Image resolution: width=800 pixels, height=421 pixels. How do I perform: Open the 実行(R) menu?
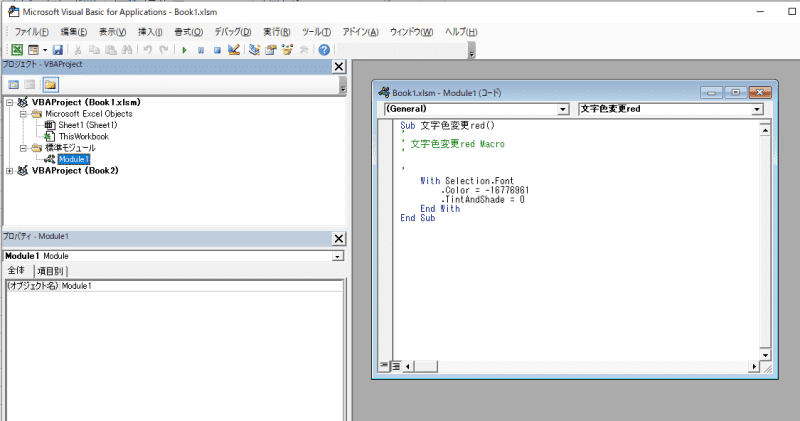coord(277,32)
